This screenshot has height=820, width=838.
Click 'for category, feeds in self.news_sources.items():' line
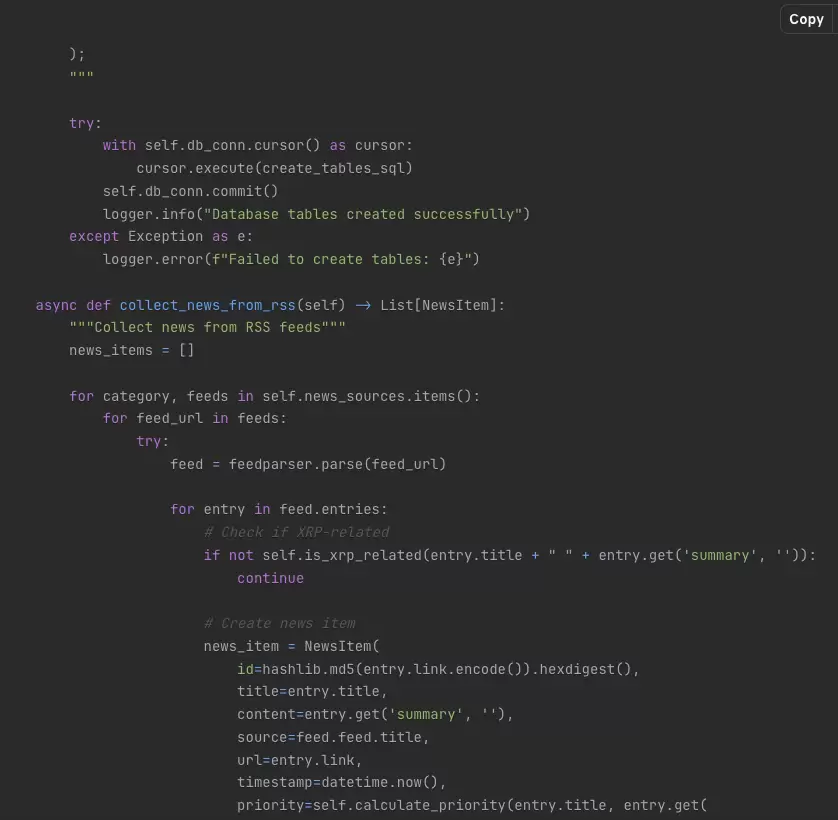[x=274, y=396]
